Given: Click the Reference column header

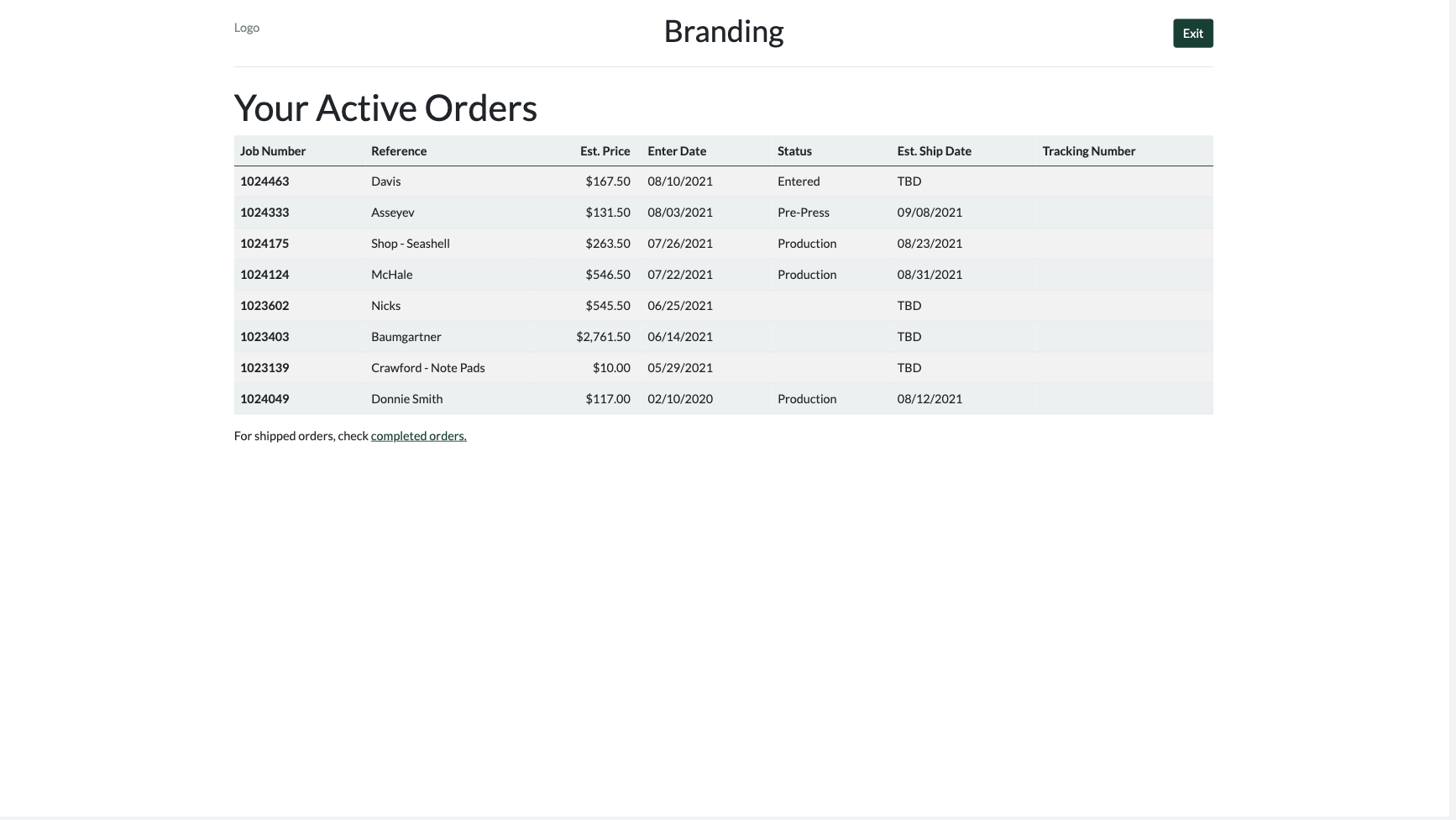Looking at the screenshot, I should click(399, 151).
